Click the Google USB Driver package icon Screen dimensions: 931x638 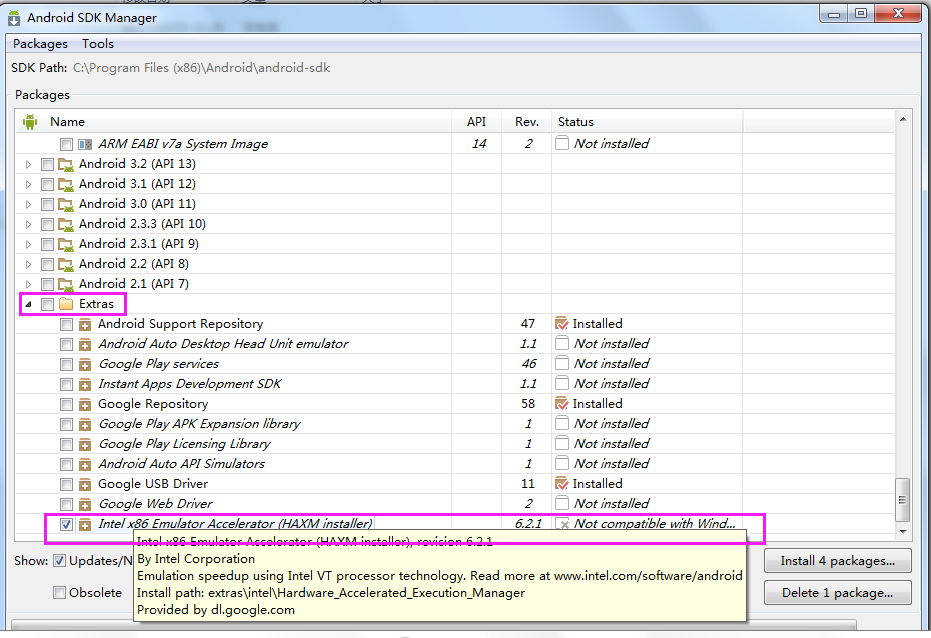point(85,485)
